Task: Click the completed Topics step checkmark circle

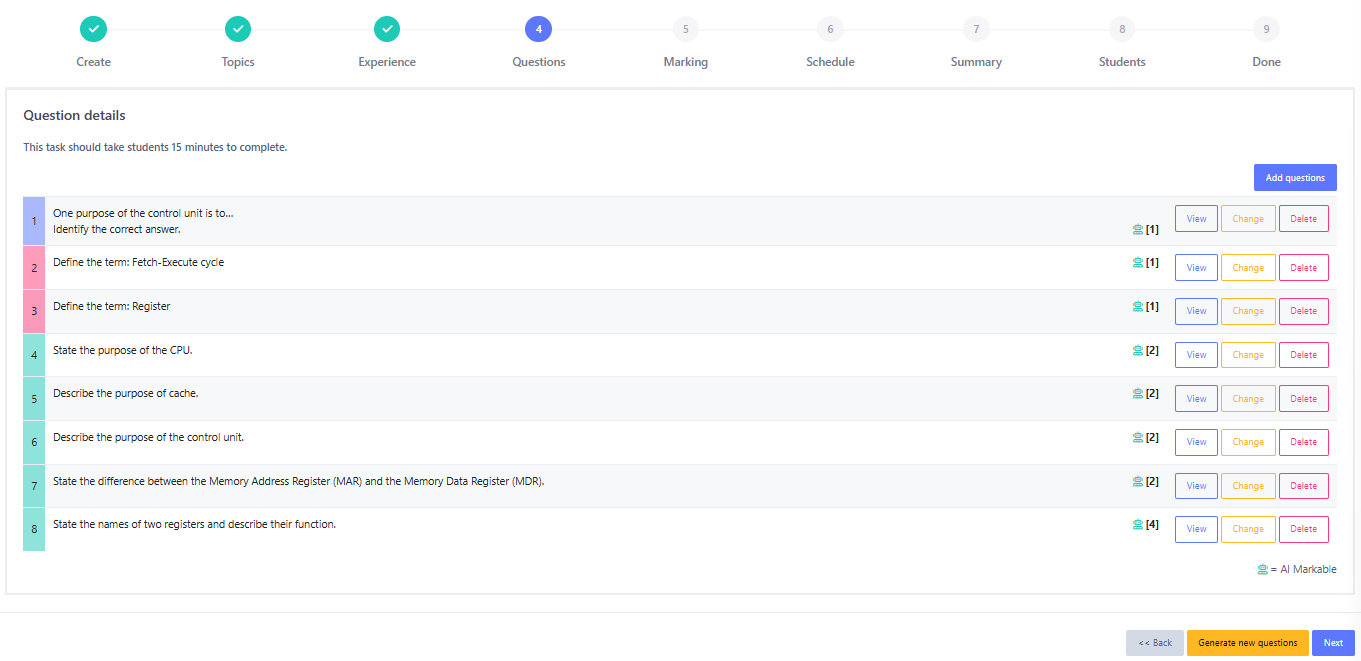Action: [x=238, y=29]
